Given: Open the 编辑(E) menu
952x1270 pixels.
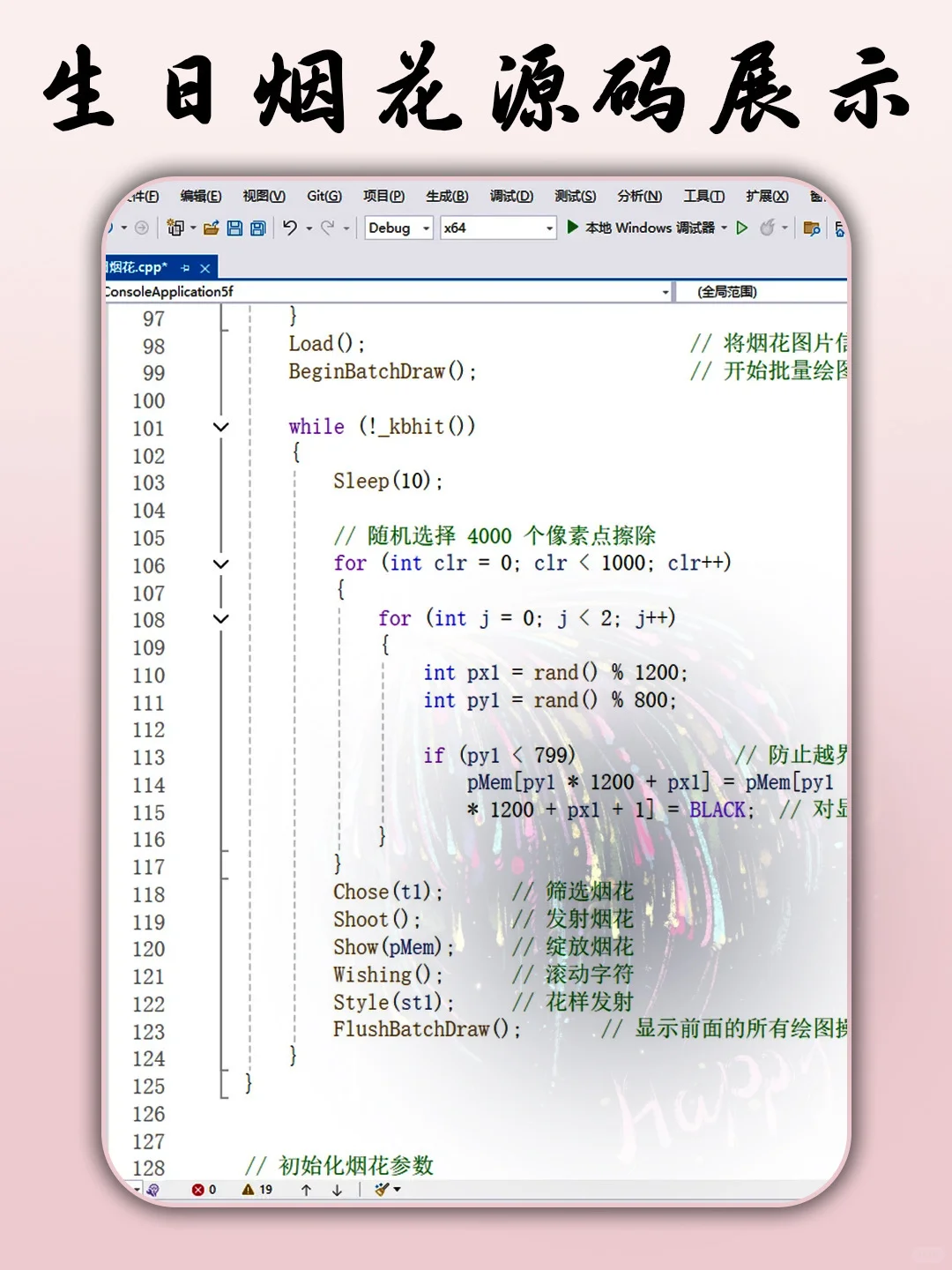Looking at the screenshot, I should click(x=200, y=196).
